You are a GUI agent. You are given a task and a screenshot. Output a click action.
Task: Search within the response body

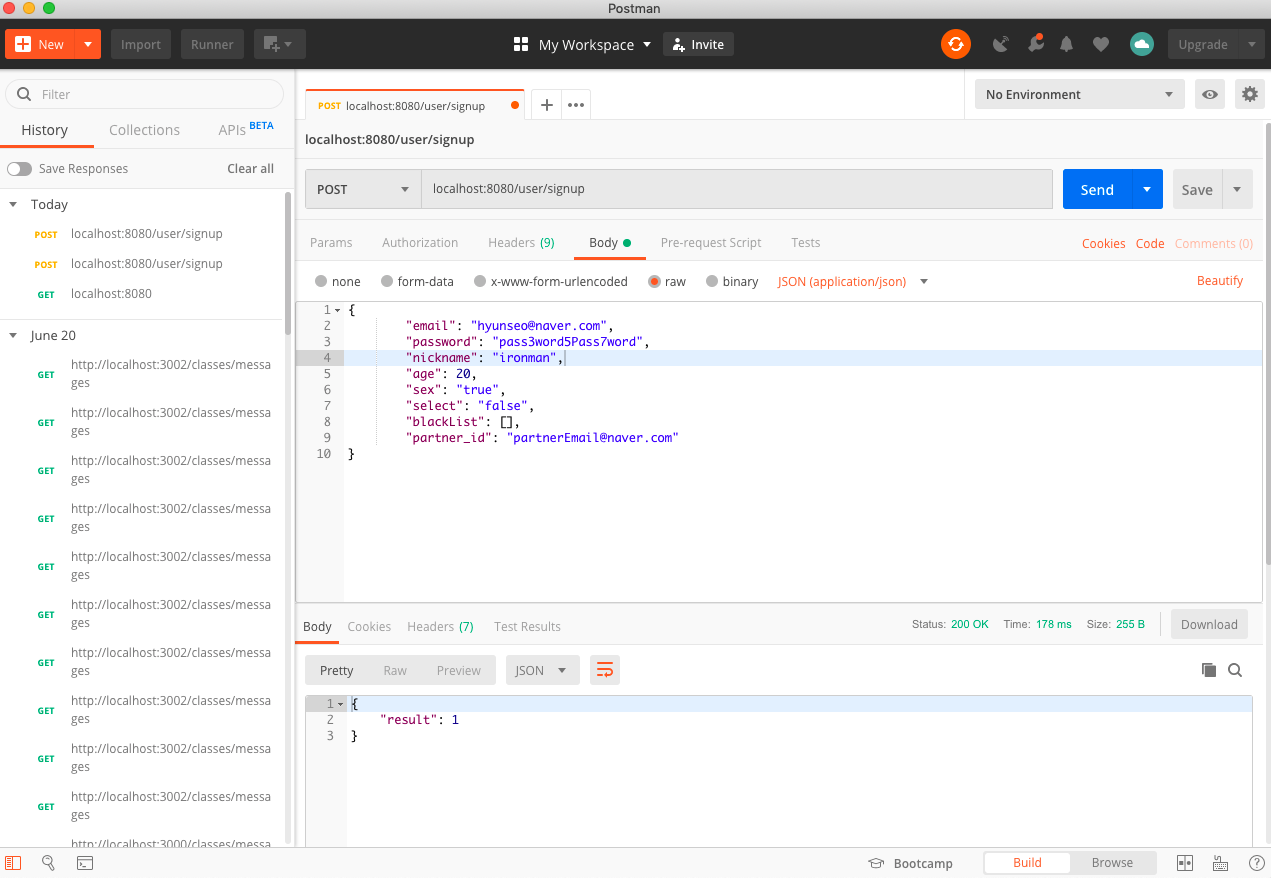click(x=1235, y=670)
